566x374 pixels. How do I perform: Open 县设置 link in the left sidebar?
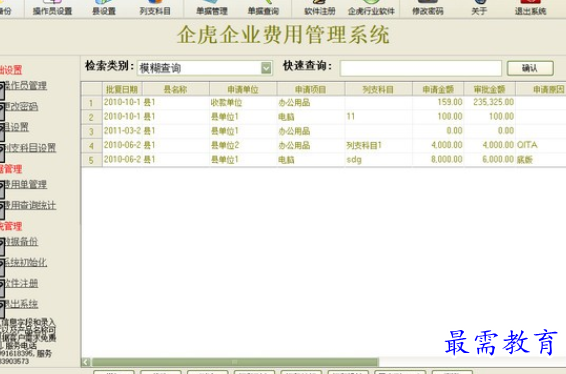[x=16, y=127]
